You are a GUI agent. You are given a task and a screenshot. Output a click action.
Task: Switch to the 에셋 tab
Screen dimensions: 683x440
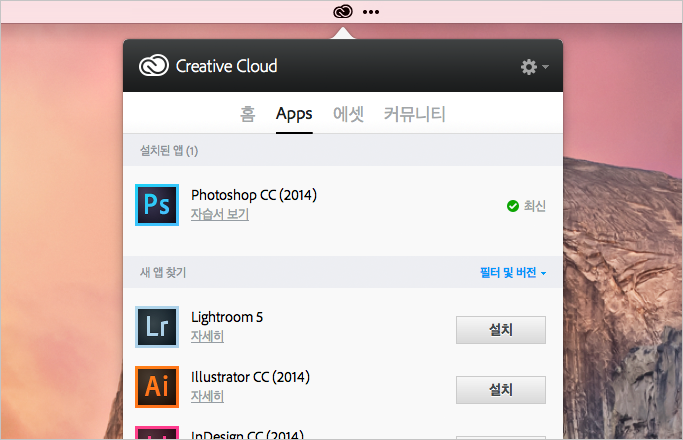pos(348,114)
